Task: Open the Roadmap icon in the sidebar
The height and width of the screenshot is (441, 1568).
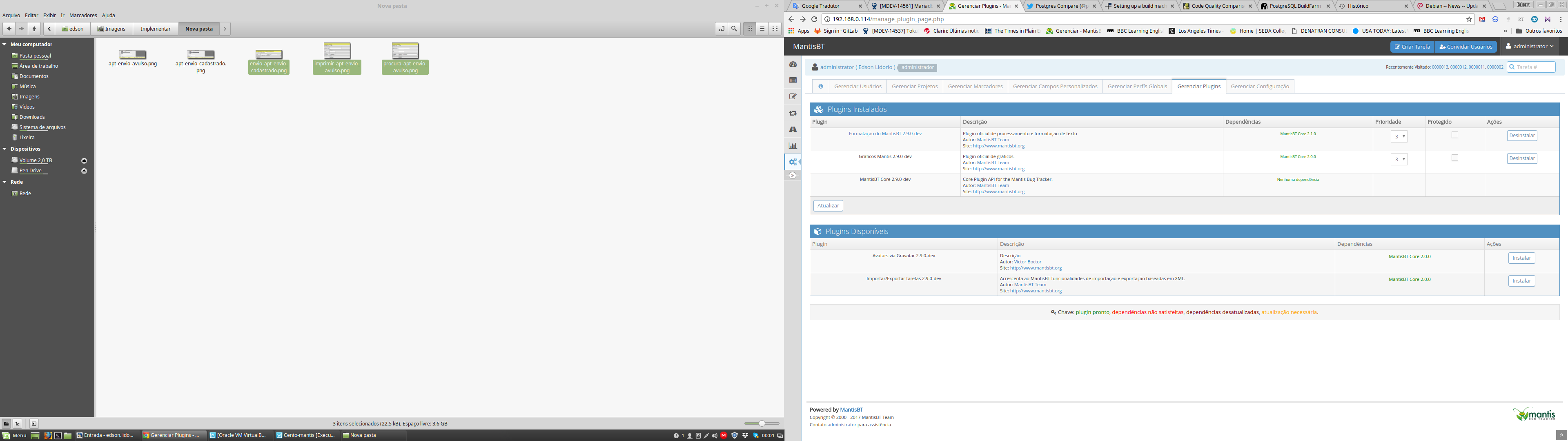Action: point(793,129)
